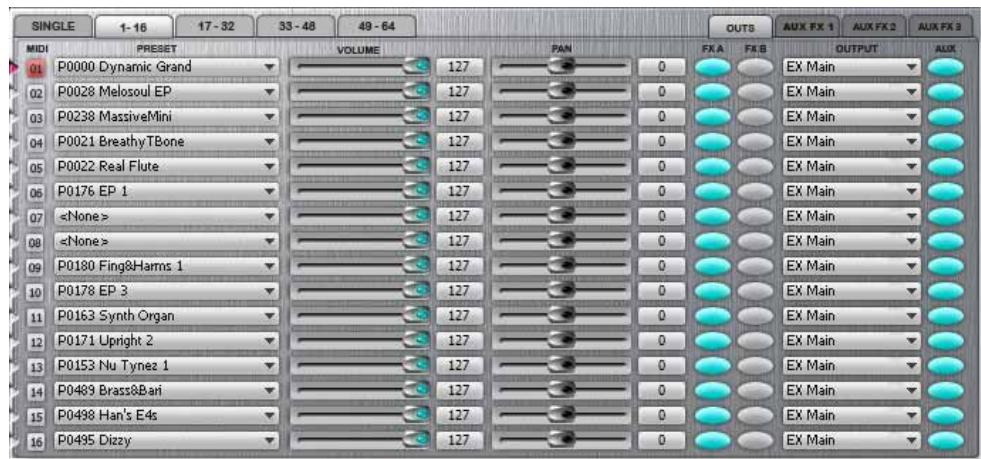The image size is (981, 459).
Task: Open the AUX FX 3 tab
Action: pyautogui.click(x=941, y=28)
